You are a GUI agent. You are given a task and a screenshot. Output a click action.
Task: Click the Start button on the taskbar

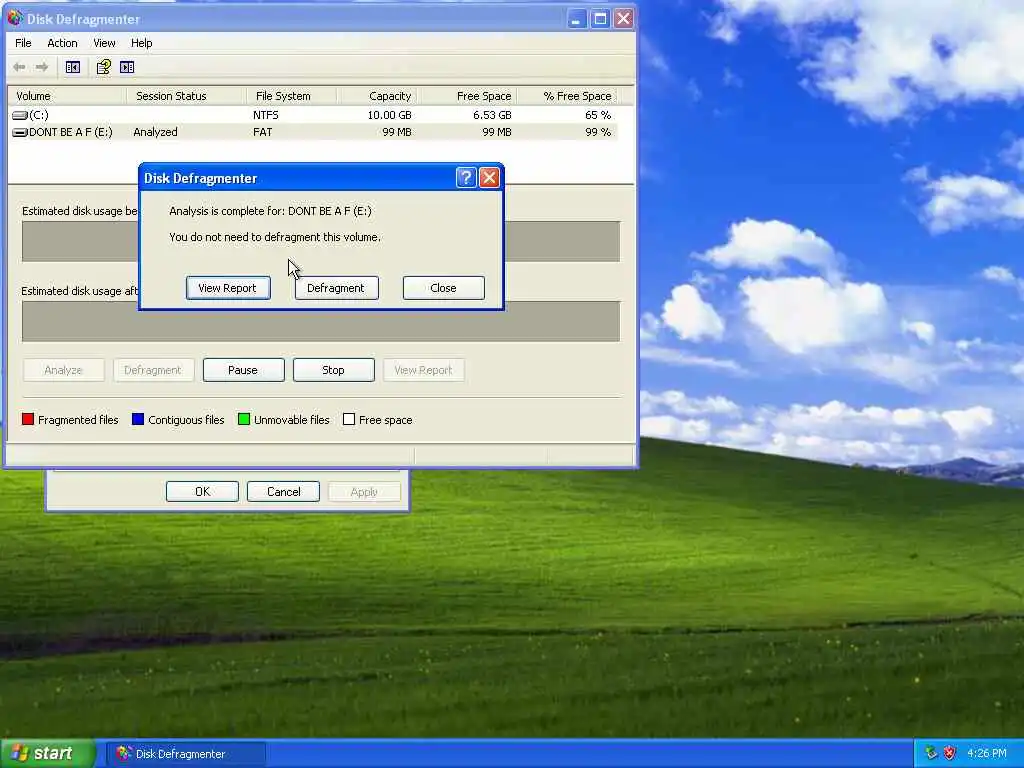point(47,754)
